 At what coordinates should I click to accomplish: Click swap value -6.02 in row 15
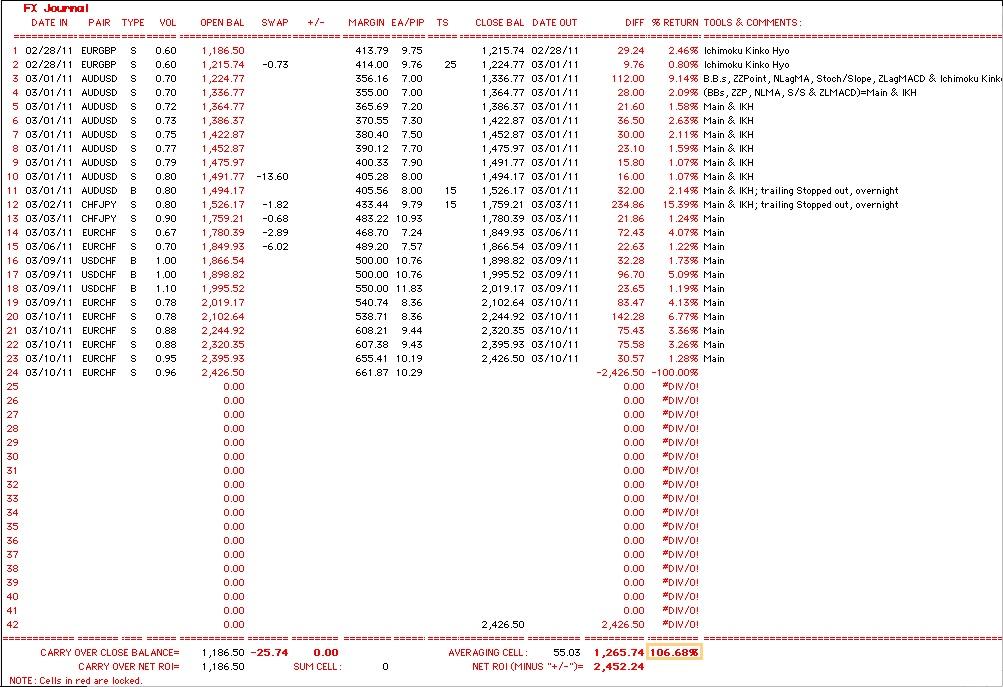point(275,247)
